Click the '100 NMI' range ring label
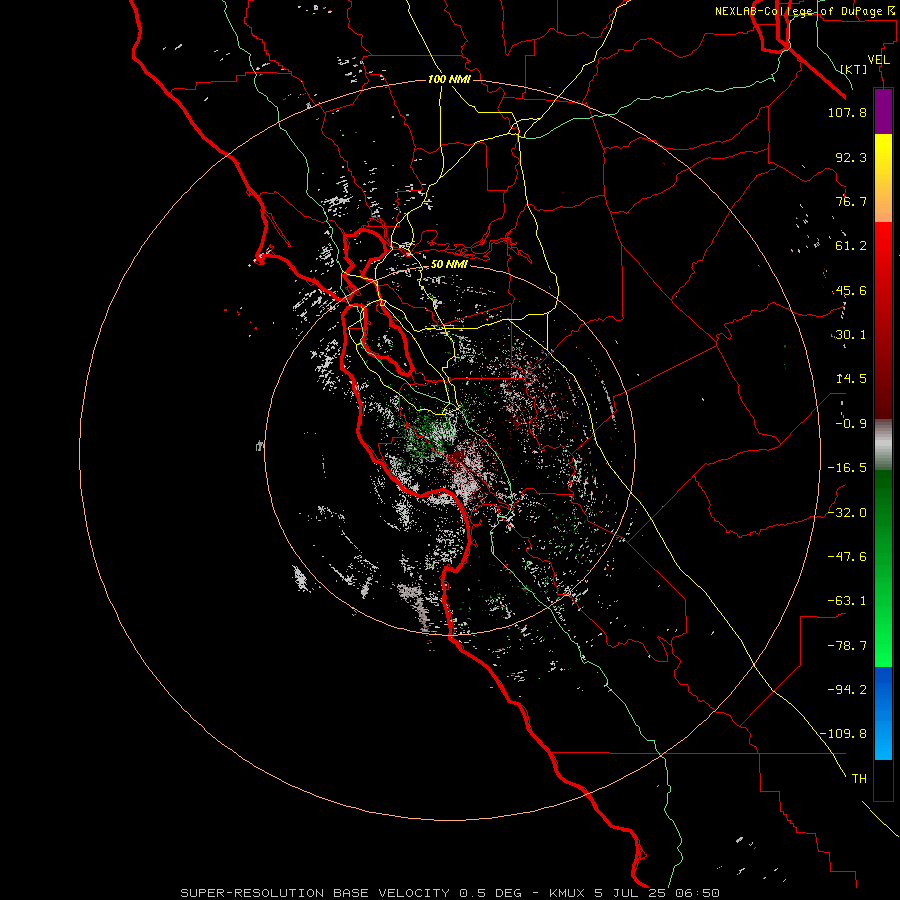The width and height of the screenshot is (900, 900). pyautogui.click(x=449, y=79)
